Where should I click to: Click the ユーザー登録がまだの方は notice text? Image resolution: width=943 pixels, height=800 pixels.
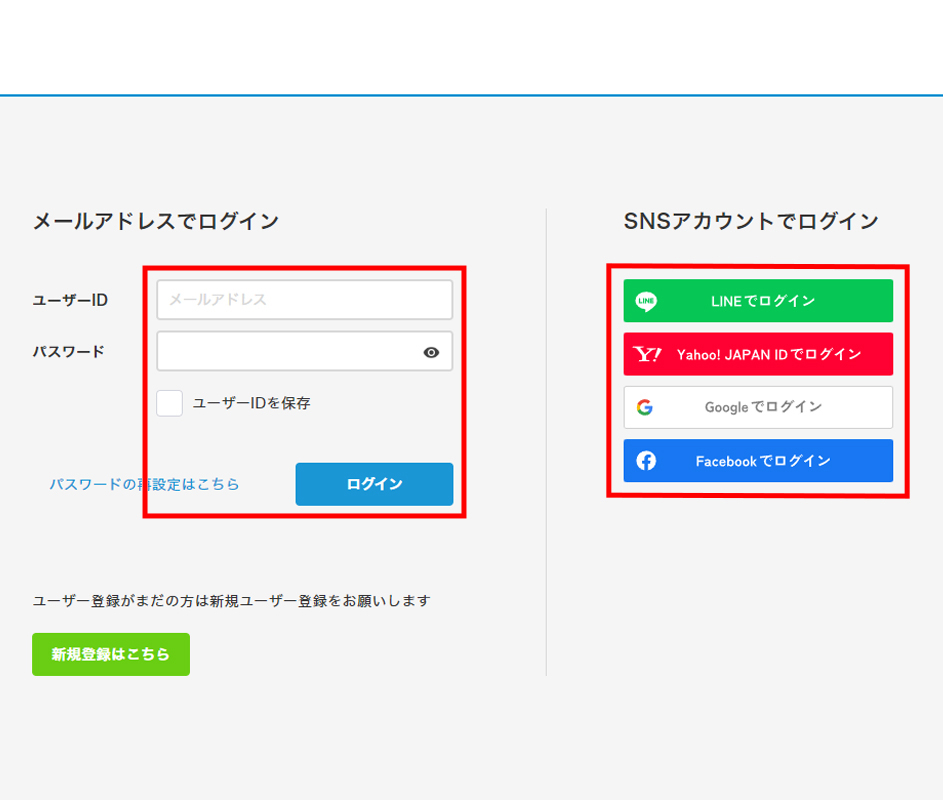click(x=232, y=601)
